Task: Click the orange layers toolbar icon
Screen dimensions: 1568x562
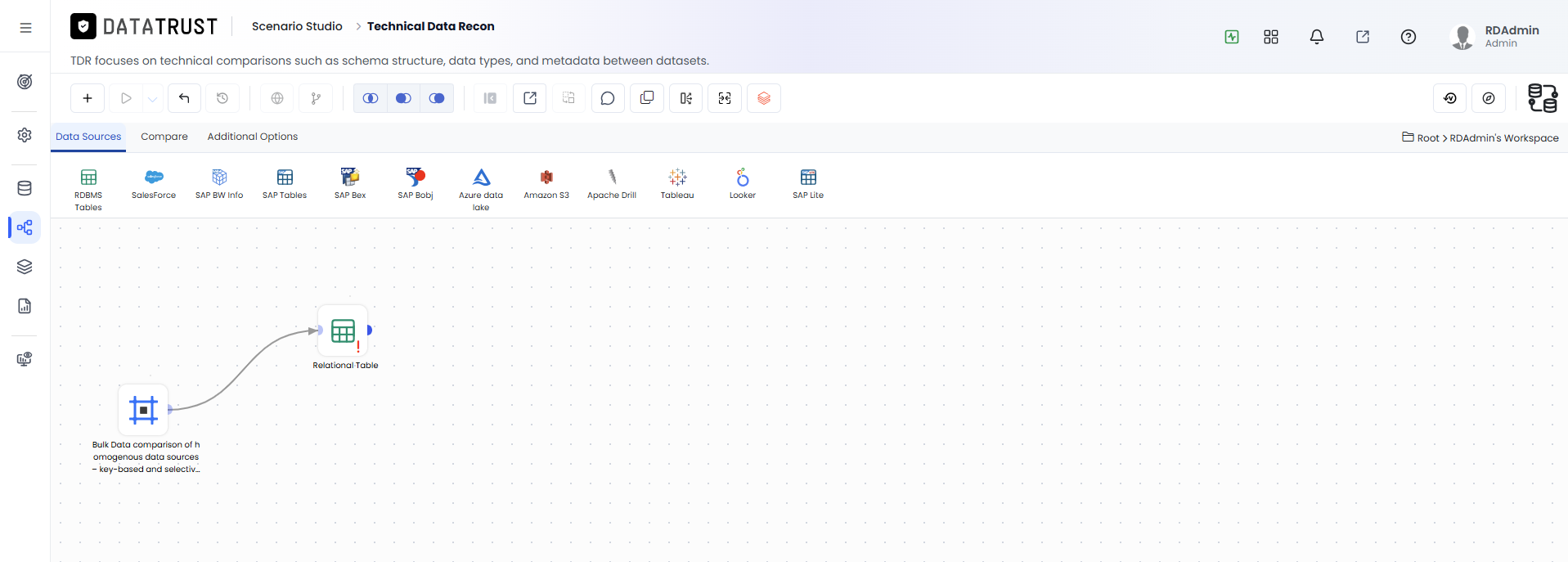Action: tap(764, 98)
